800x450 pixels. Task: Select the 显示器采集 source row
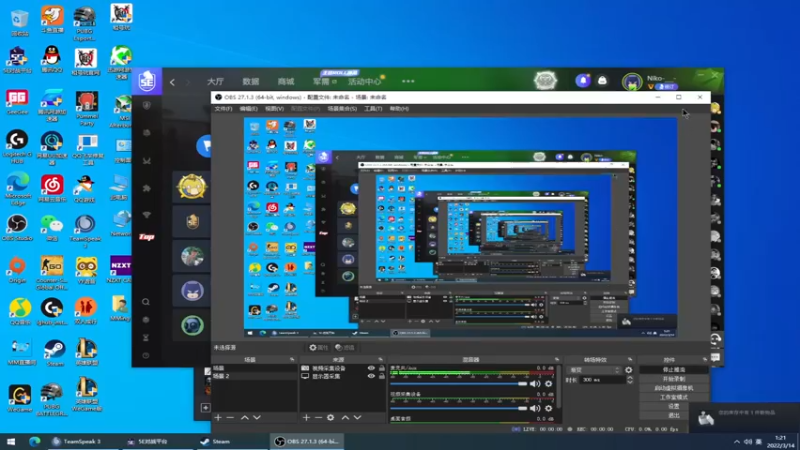pyautogui.click(x=343, y=376)
